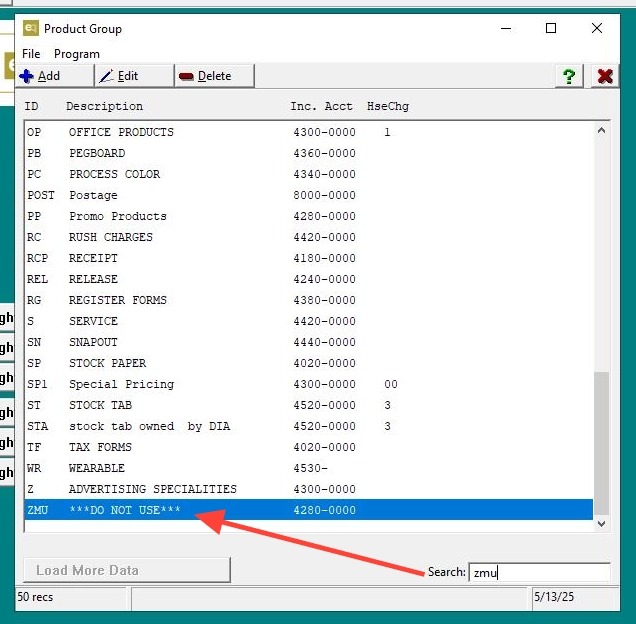This screenshot has height=624, width=636.
Task: Select the PB PEGBOARD row
Action: coord(308,153)
